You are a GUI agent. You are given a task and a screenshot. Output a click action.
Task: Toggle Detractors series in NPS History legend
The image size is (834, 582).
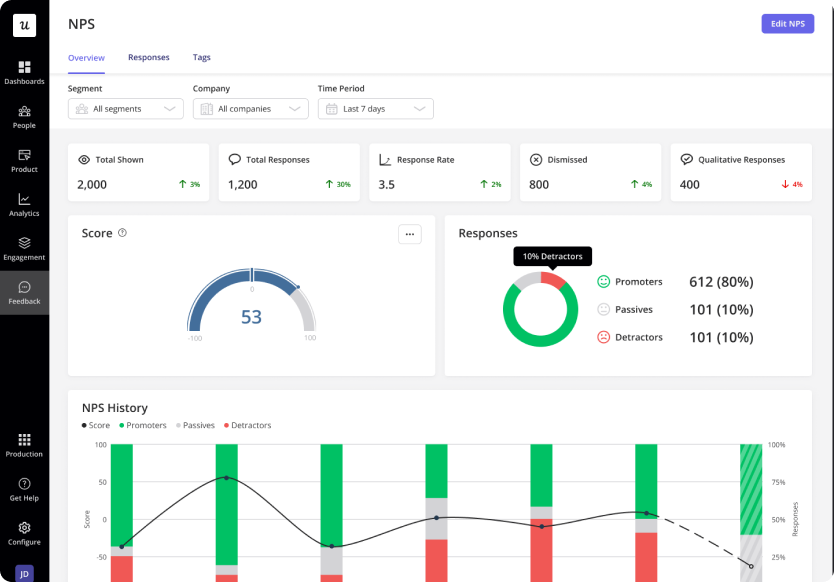point(248,425)
